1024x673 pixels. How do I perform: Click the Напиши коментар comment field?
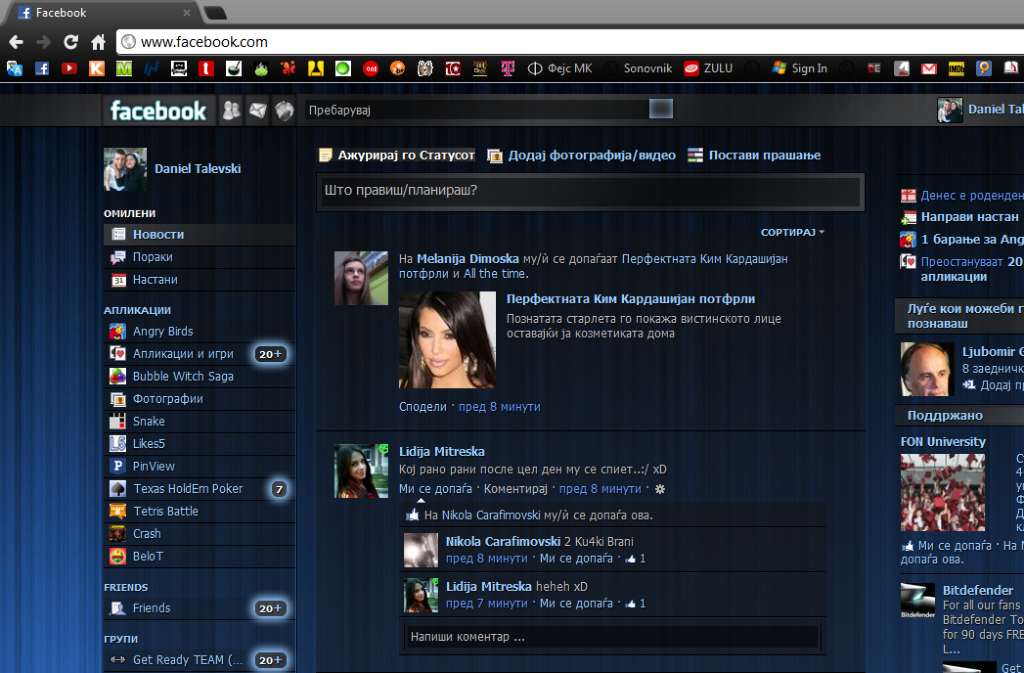pyautogui.click(x=611, y=636)
